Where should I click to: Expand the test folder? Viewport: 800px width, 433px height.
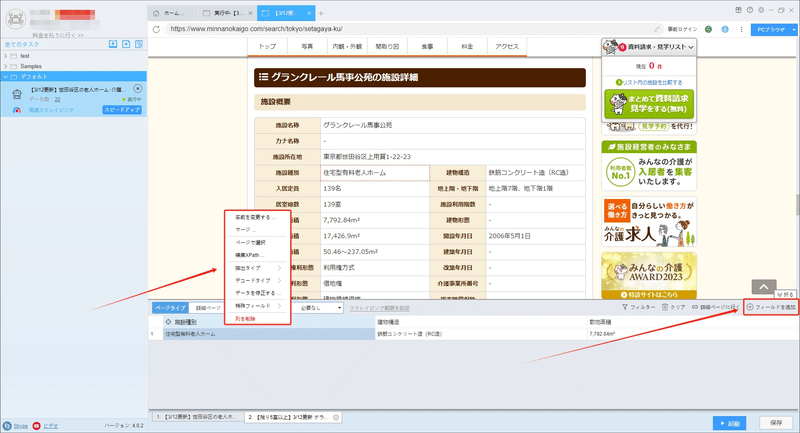tap(6, 56)
